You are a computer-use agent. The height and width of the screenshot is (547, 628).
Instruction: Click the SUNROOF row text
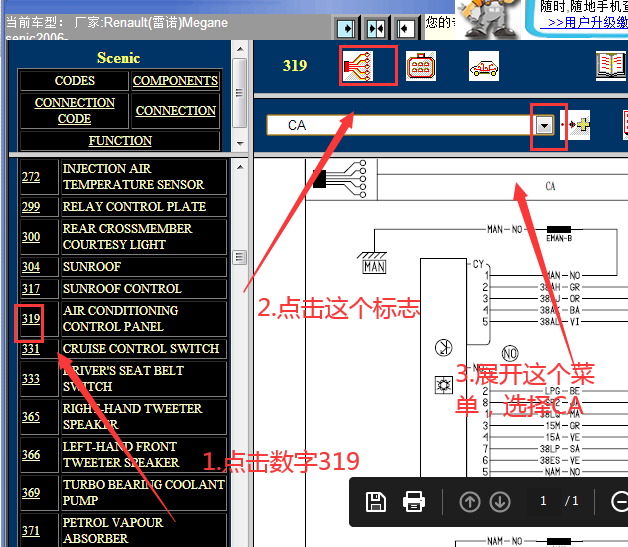pyautogui.click(x=92, y=267)
